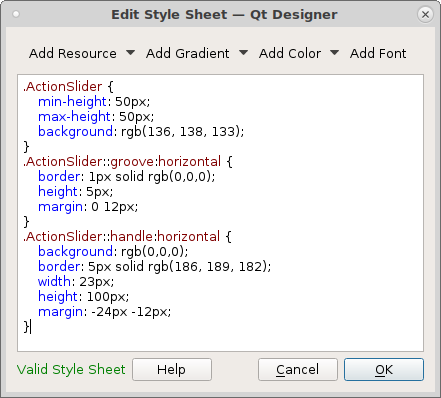Click the Help button

pos(172,369)
